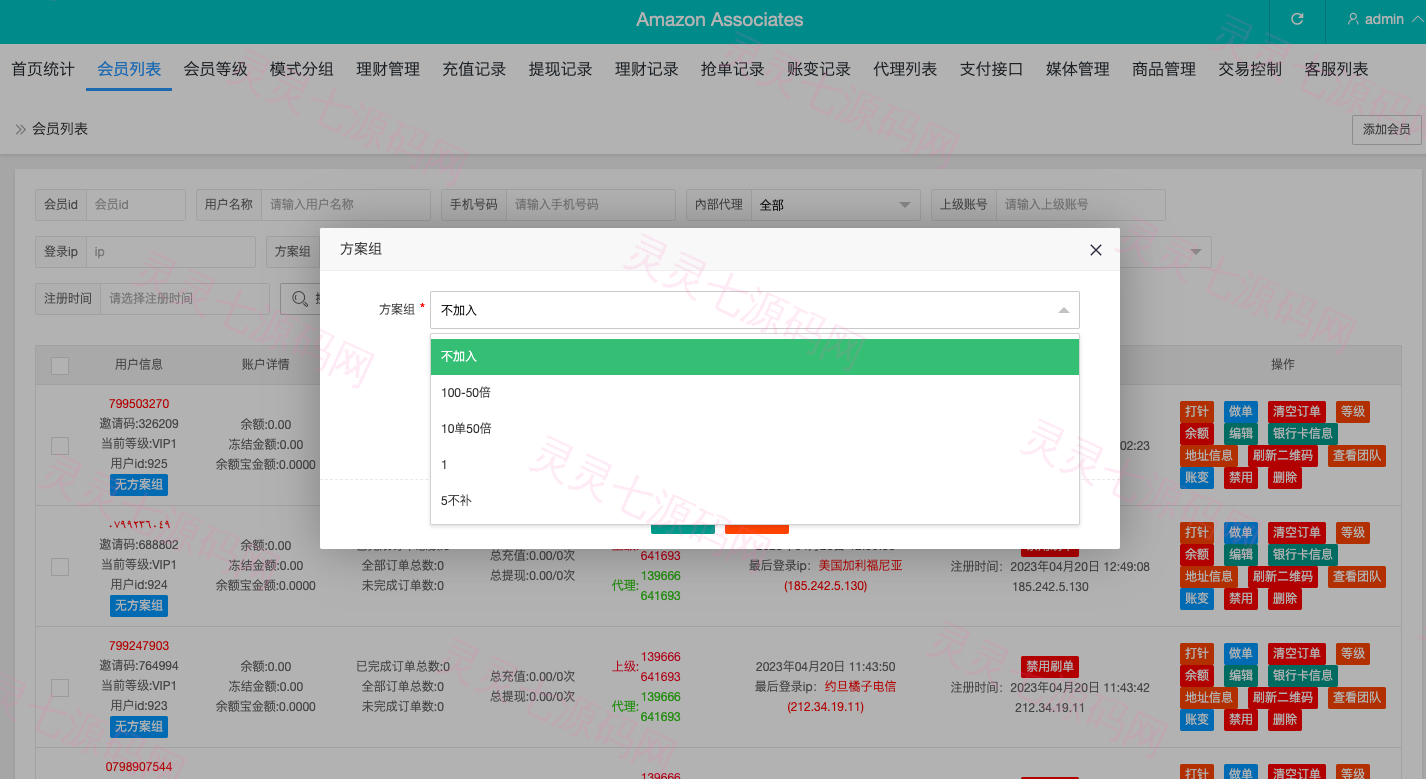Click user number 799503270 text

point(139,404)
